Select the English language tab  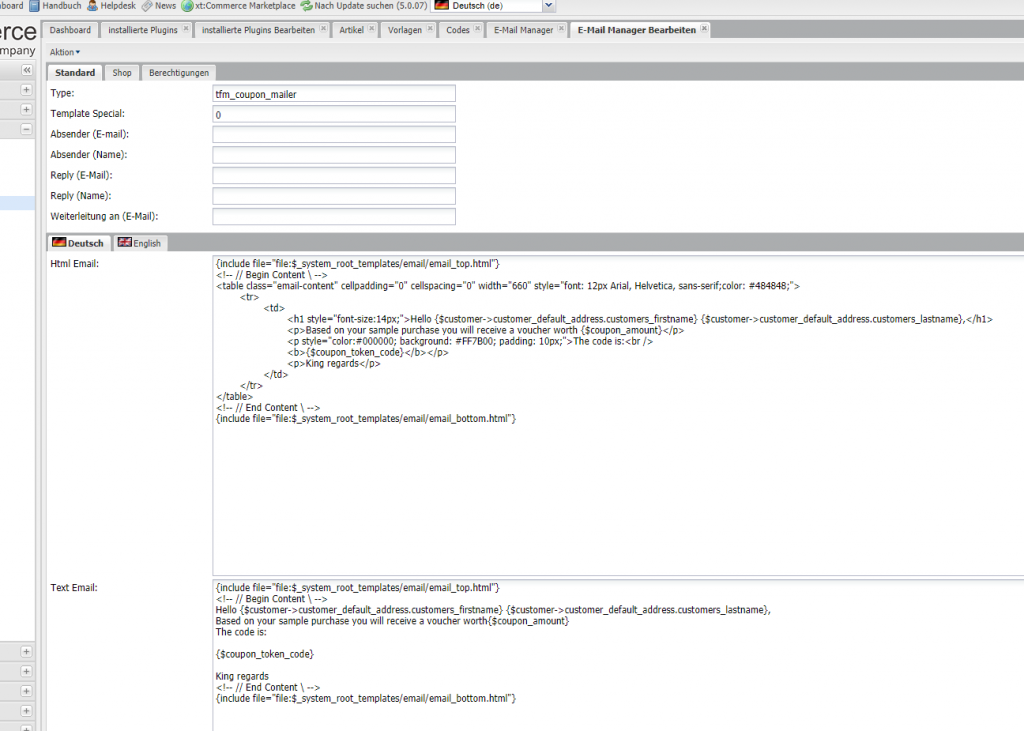pos(139,243)
